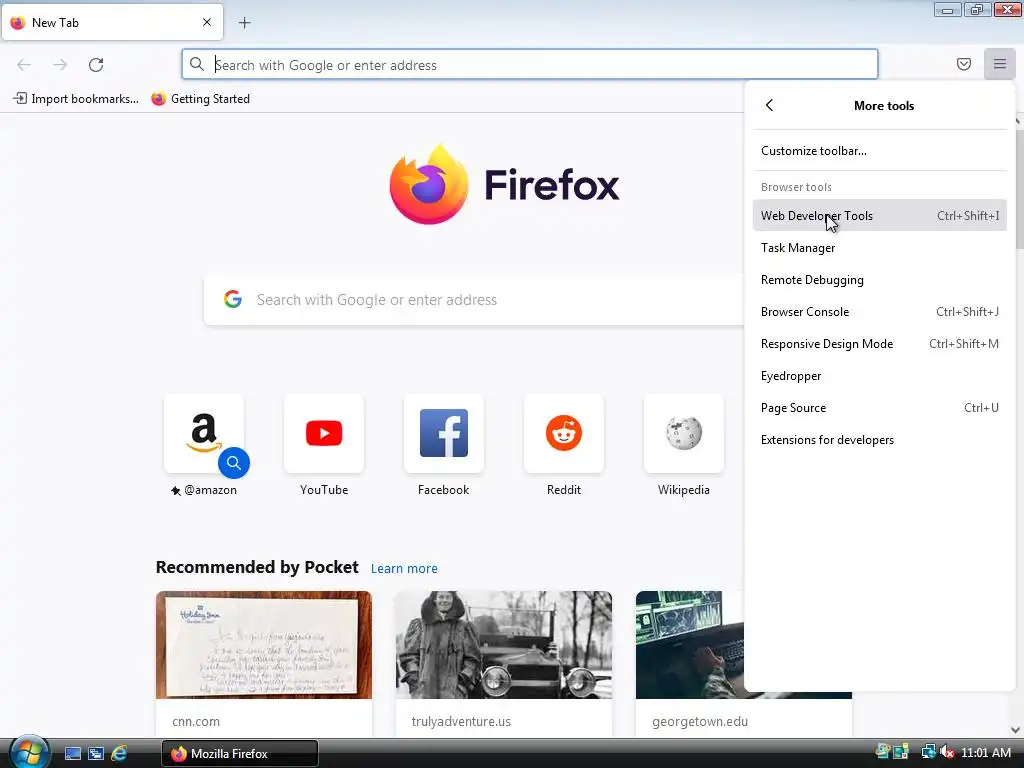Select Customize toolbar... menu entry

point(879,151)
